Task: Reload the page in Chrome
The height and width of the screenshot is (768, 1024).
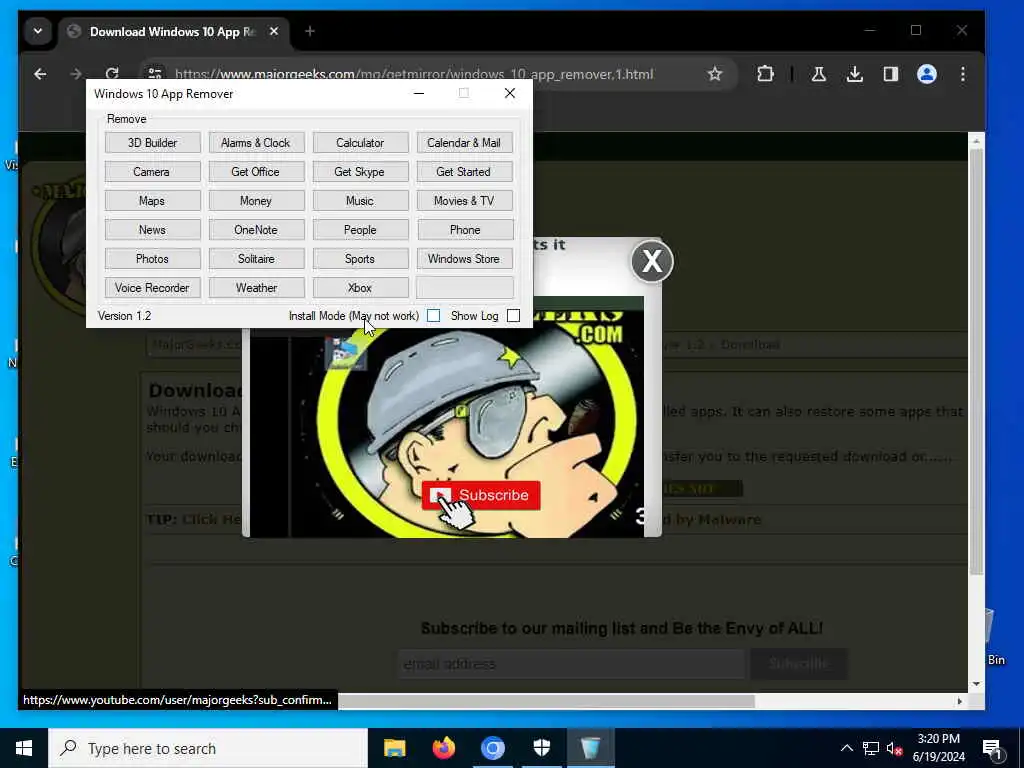Action: coord(112,74)
